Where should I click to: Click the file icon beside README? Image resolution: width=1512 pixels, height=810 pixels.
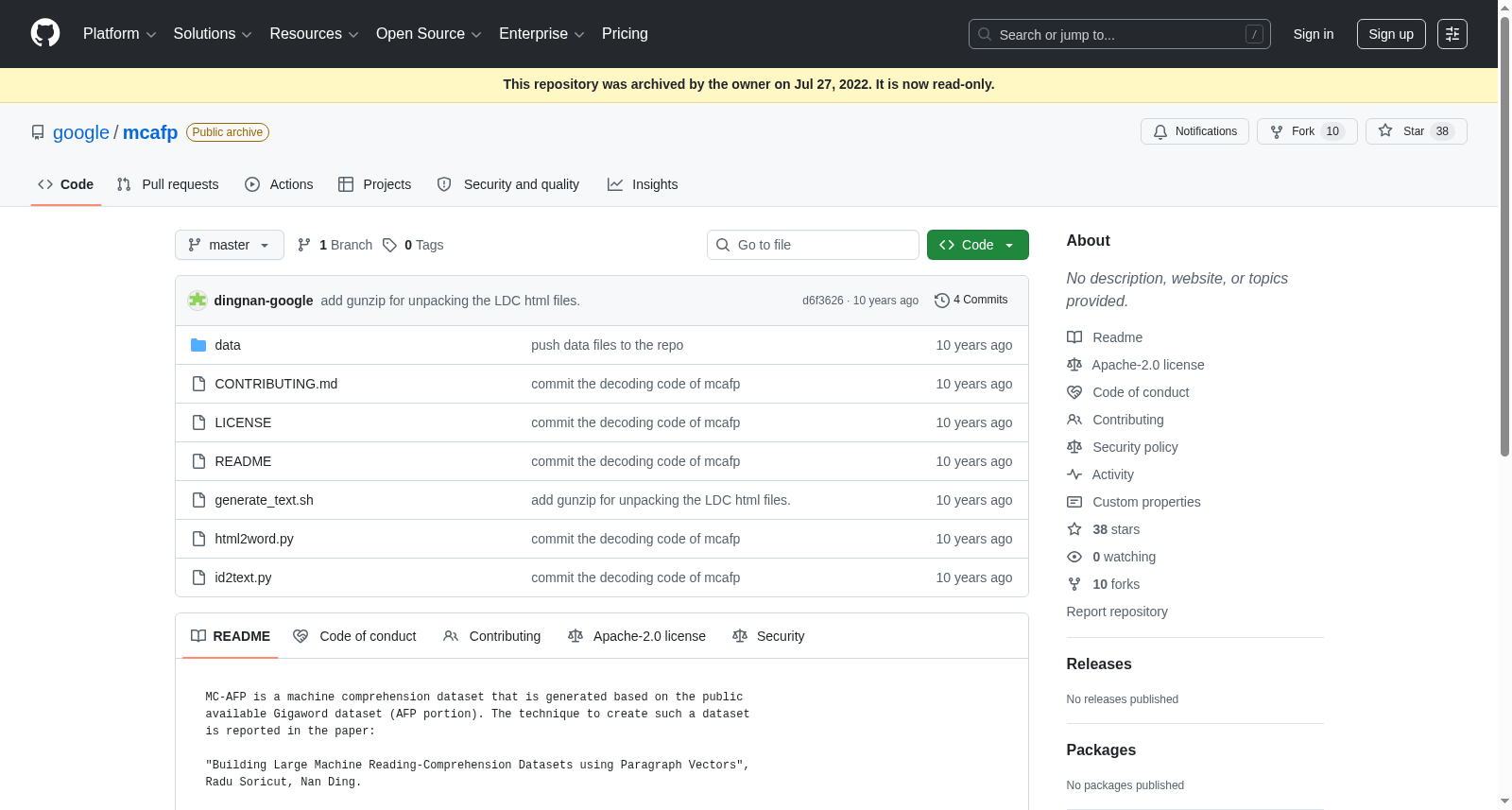198,461
